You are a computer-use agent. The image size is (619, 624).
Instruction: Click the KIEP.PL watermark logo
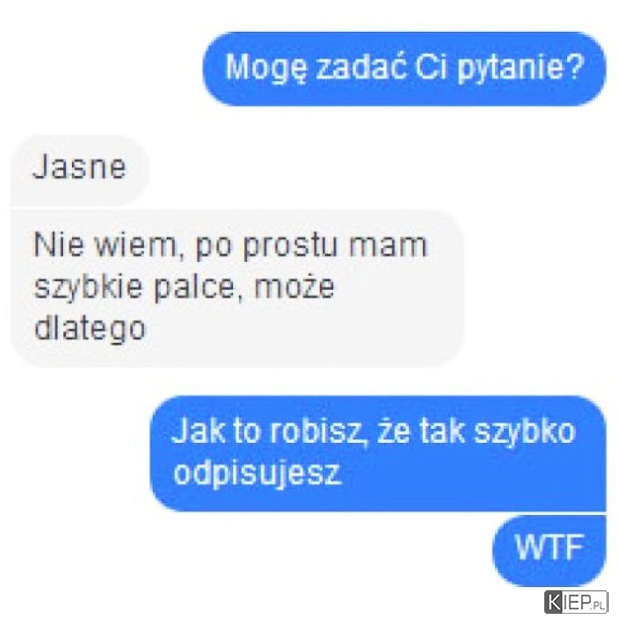coord(576,603)
